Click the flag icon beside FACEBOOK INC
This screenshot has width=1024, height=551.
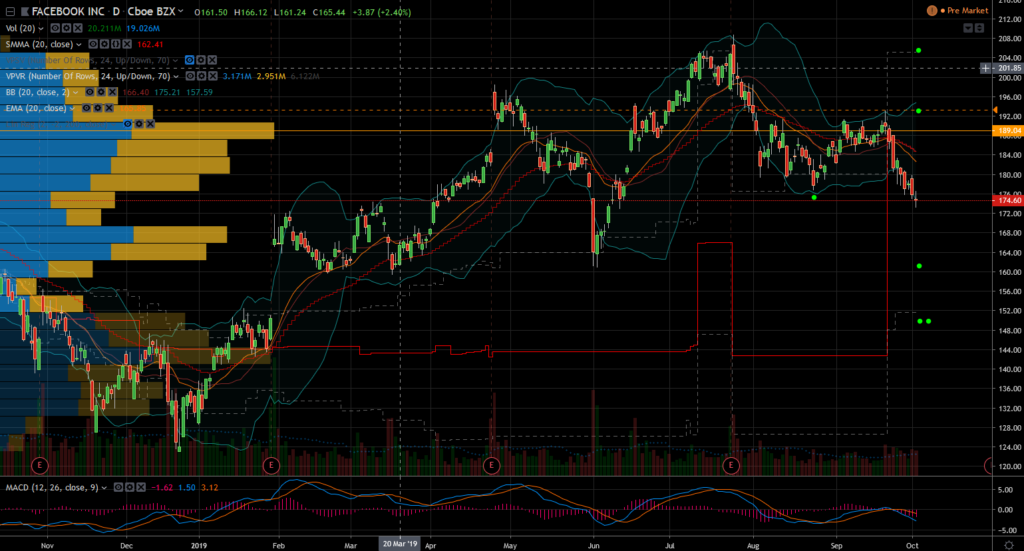[25, 12]
